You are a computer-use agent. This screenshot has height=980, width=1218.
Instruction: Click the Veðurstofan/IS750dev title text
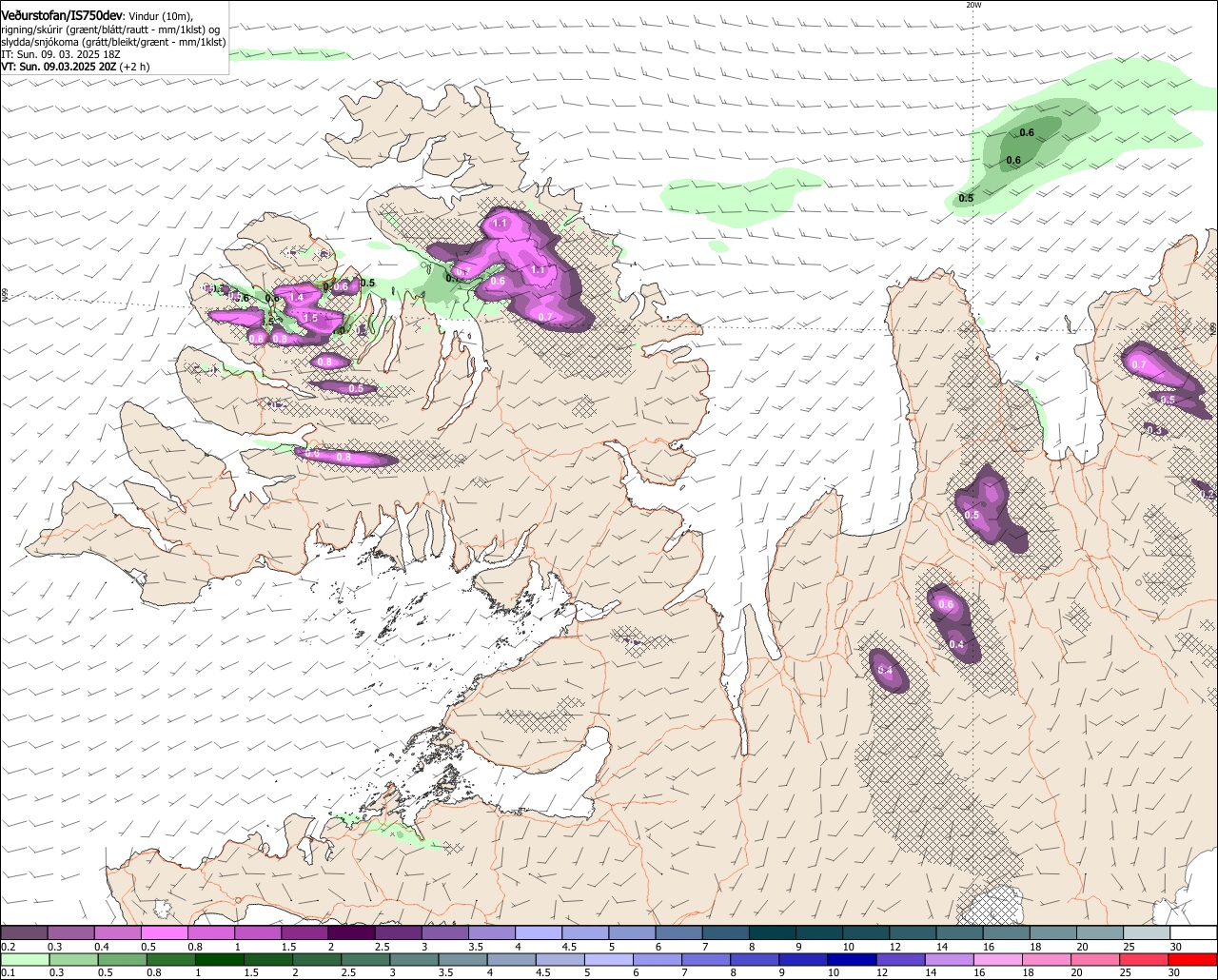(x=62, y=15)
